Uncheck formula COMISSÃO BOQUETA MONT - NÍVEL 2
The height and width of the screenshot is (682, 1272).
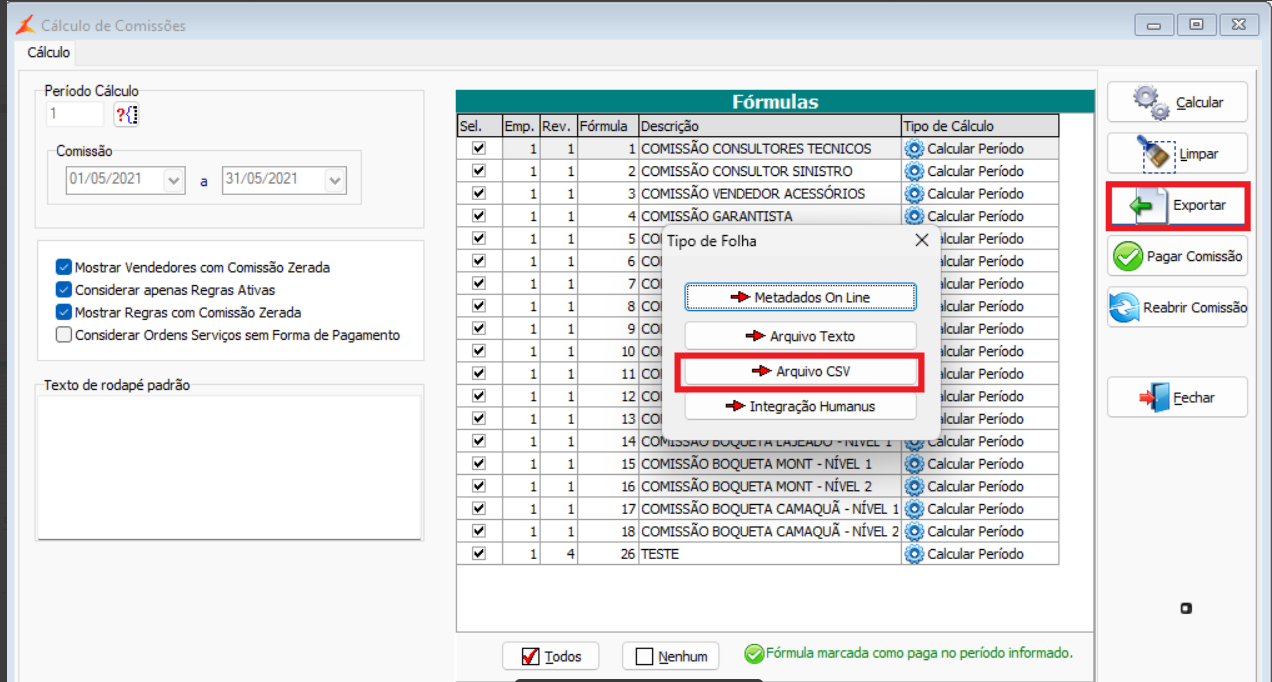pyautogui.click(x=478, y=486)
